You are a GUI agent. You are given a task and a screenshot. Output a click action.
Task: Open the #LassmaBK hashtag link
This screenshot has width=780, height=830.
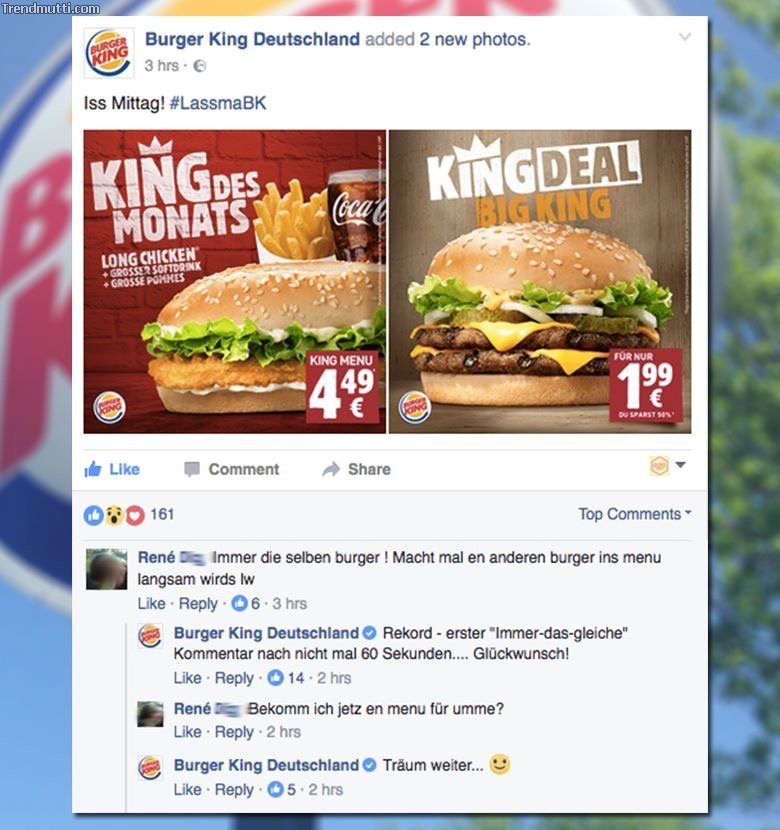tap(217, 103)
